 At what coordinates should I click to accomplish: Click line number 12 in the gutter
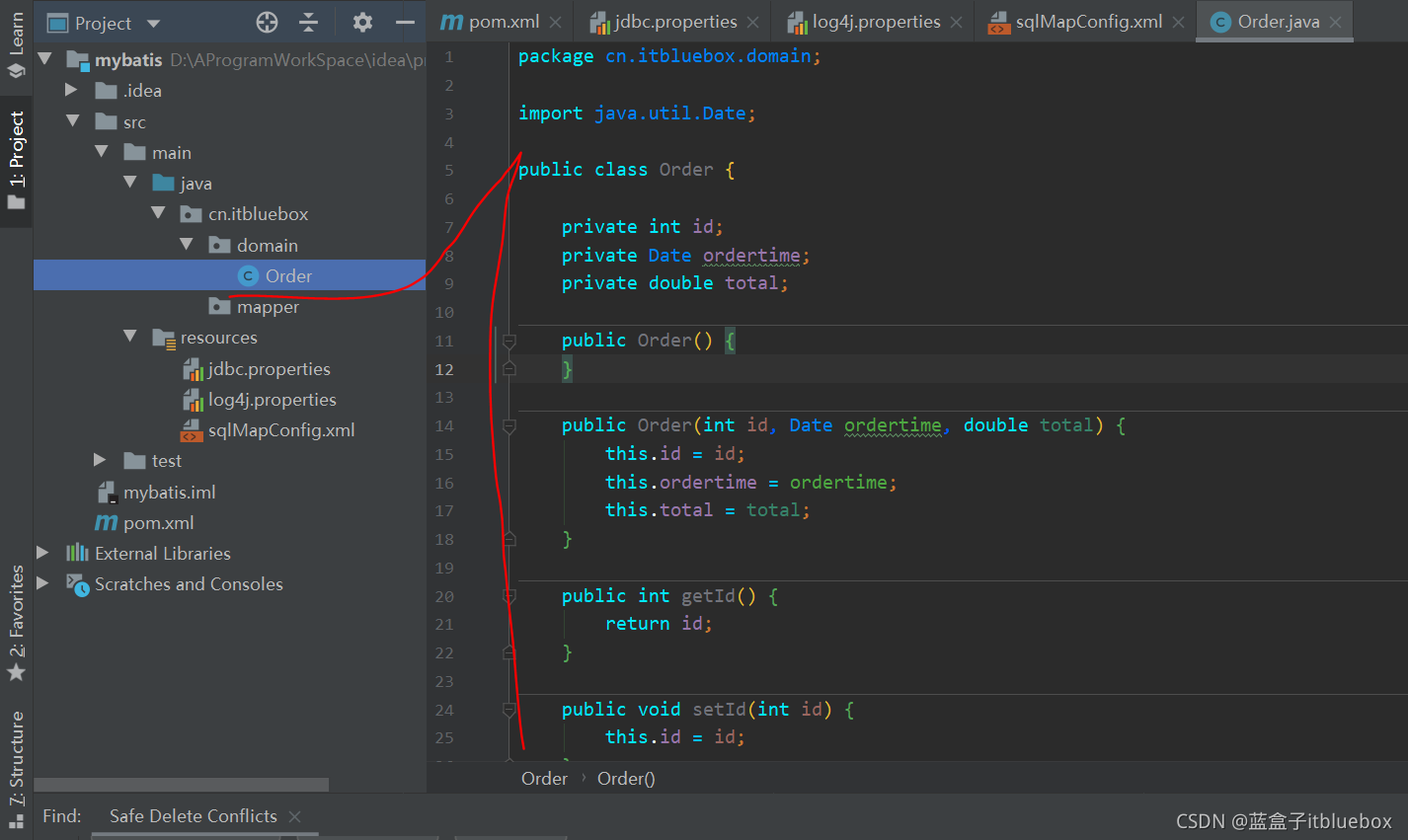(x=444, y=369)
